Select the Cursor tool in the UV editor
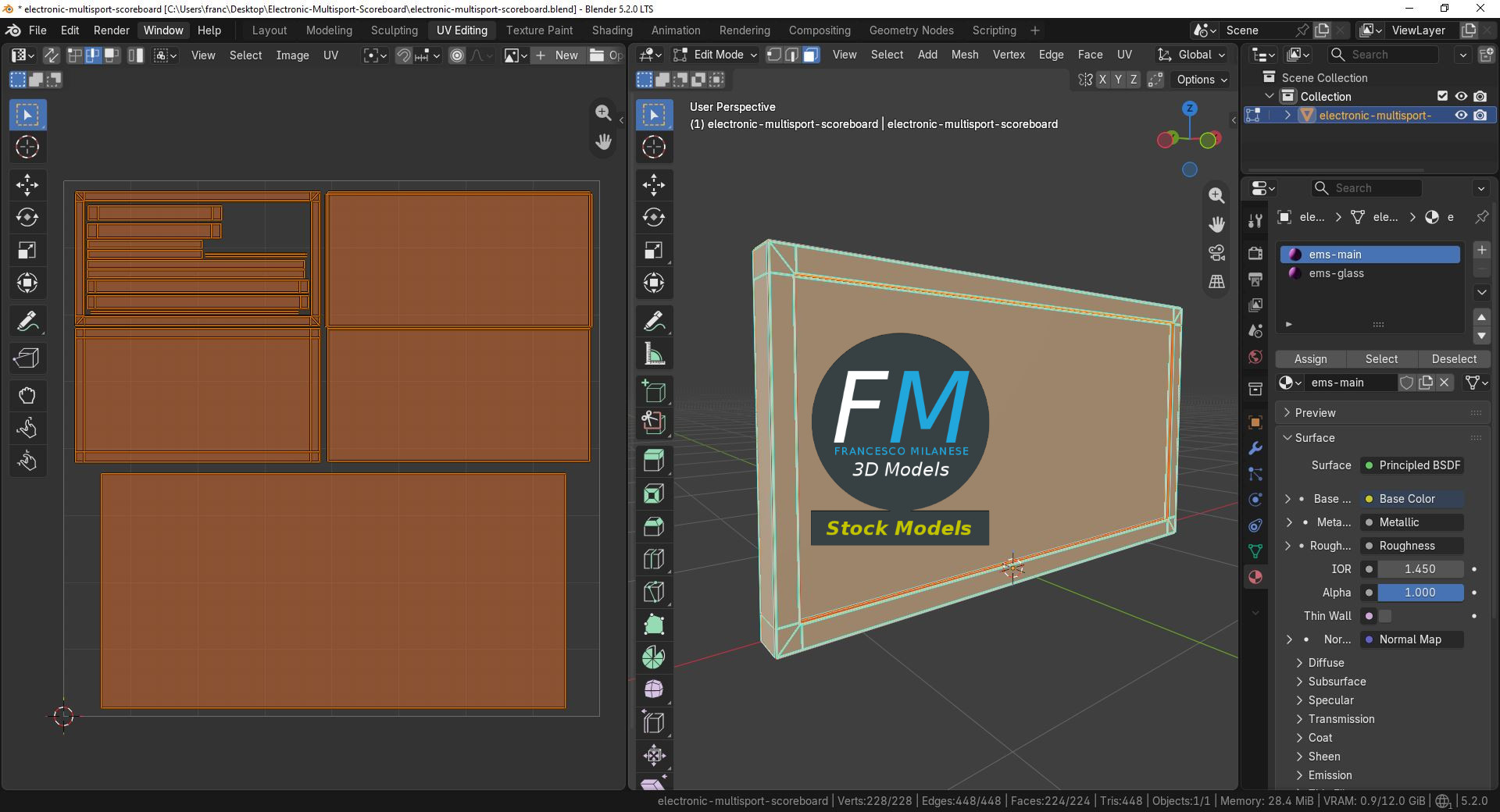This screenshot has width=1500, height=812. (x=27, y=147)
